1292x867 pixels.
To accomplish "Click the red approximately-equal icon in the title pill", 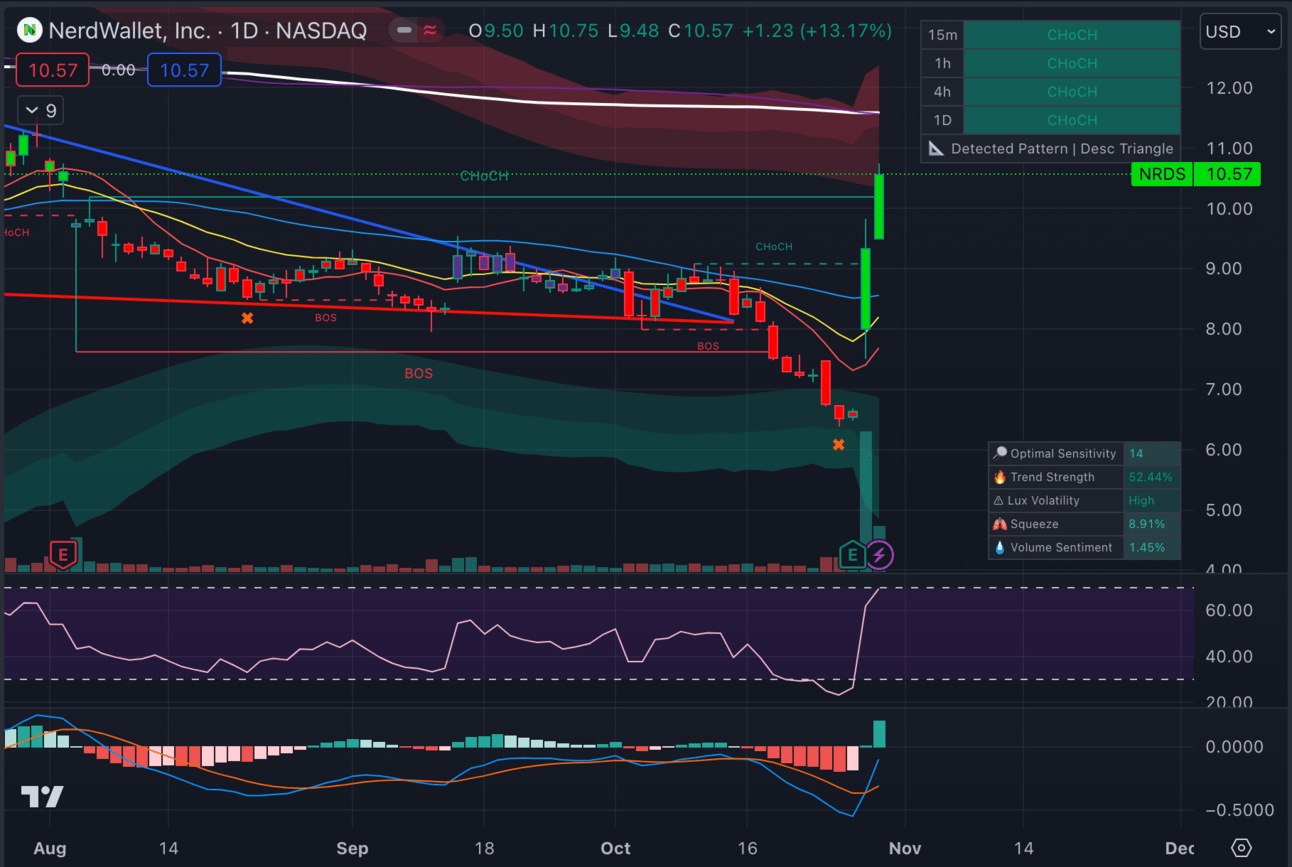I will click(430, 31).
